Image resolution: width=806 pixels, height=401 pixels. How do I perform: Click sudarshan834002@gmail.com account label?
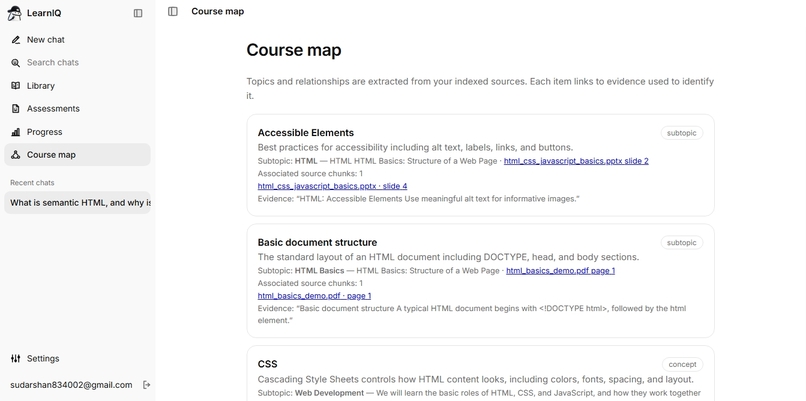pyautogui.click(x=71, y=385)
